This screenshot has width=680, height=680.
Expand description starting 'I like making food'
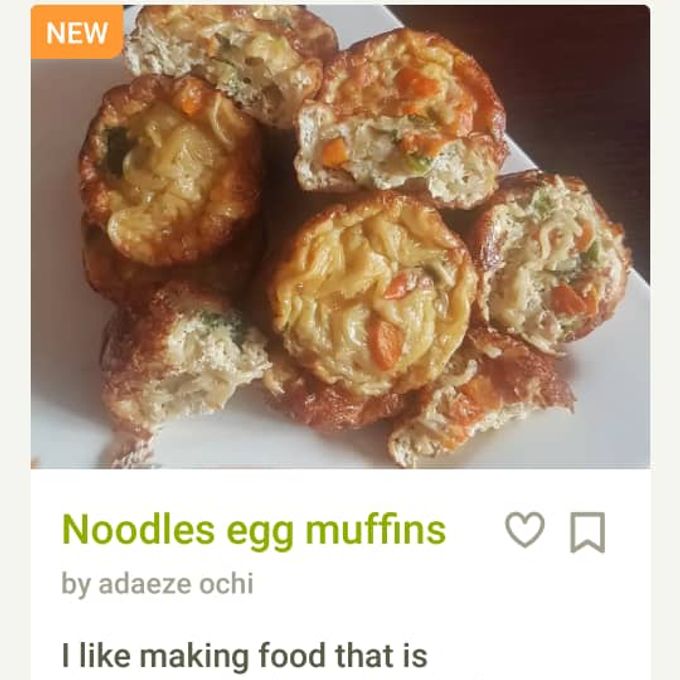[x=245, y=656]
